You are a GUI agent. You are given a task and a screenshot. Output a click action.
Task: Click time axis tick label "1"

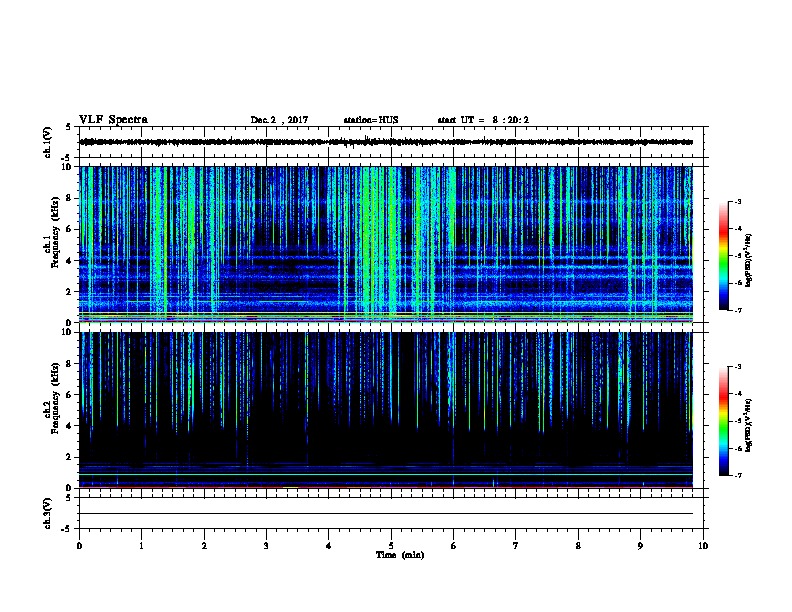(x=141, y=546)
